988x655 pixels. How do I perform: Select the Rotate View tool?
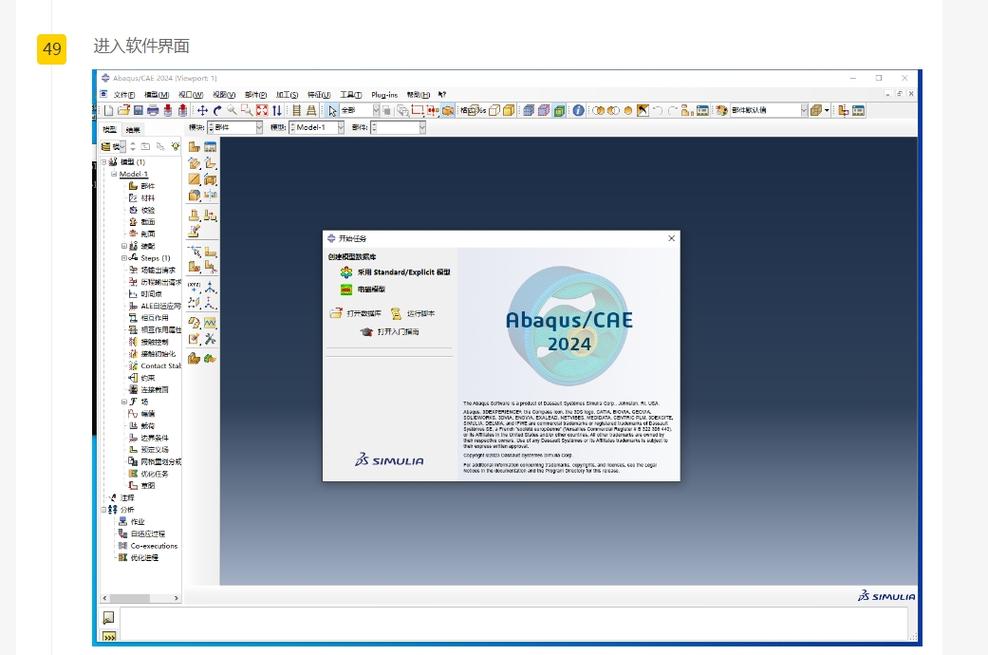pyautogui.click(x=217, y=110)
